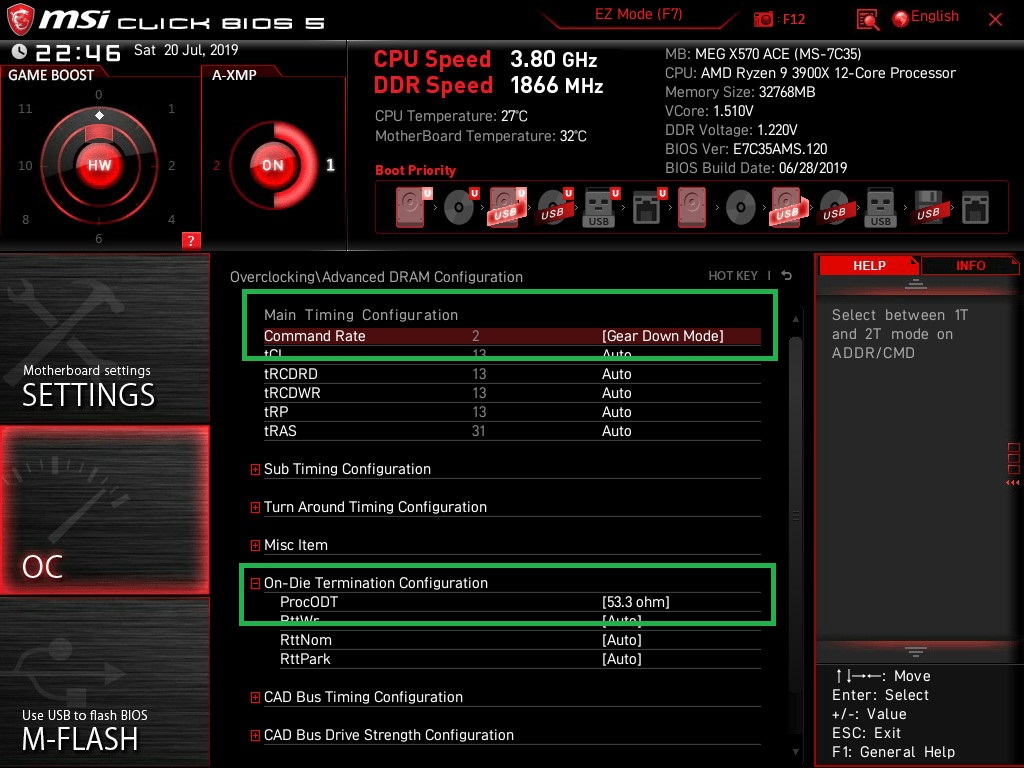Select the UEFI network boot icon
Viewport: 1024px width, 768px height.
648,207
